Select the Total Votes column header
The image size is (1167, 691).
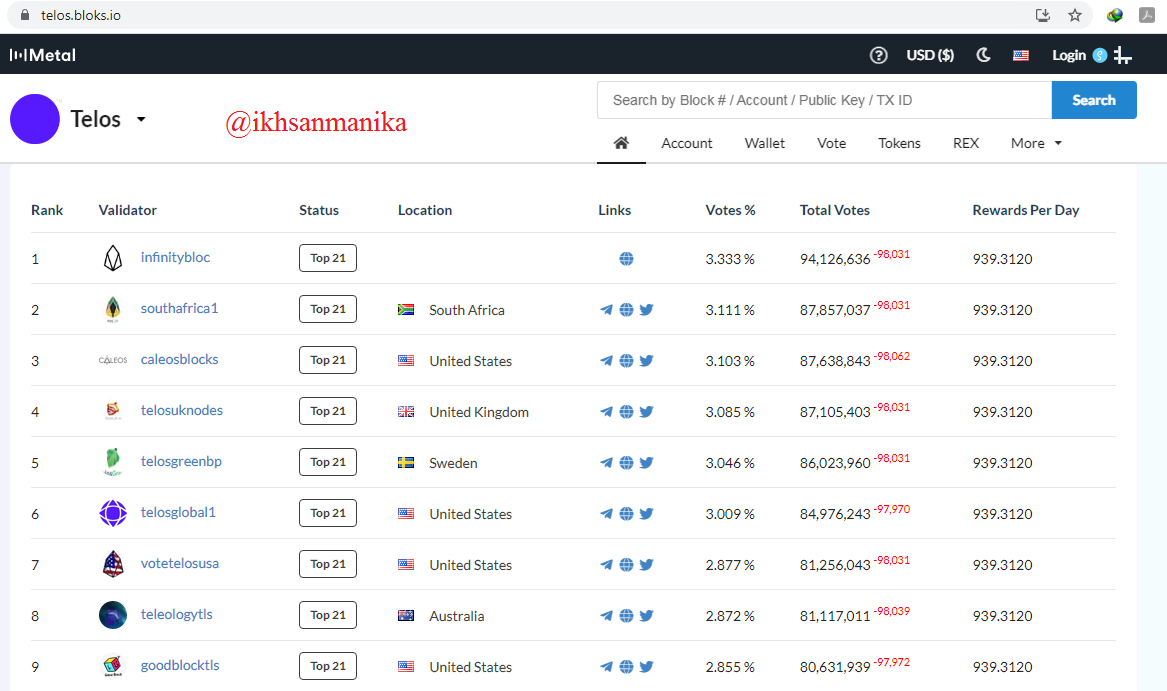[x=834, y=210]
